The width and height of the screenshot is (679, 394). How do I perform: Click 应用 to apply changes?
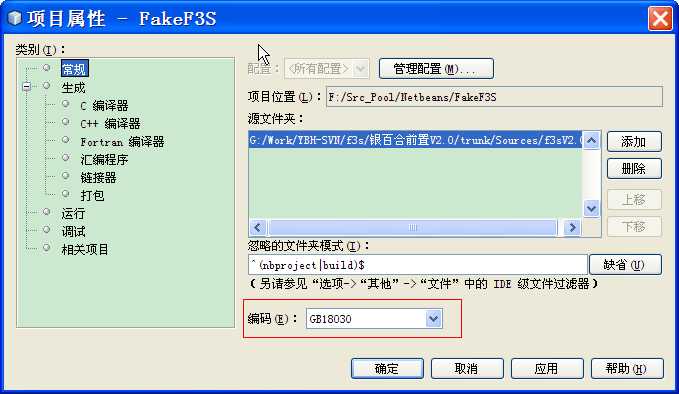tap(547, 368)
